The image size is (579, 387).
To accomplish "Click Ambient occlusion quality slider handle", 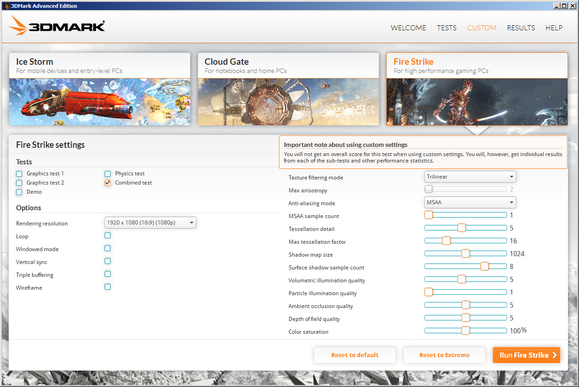I will (466, 305).
